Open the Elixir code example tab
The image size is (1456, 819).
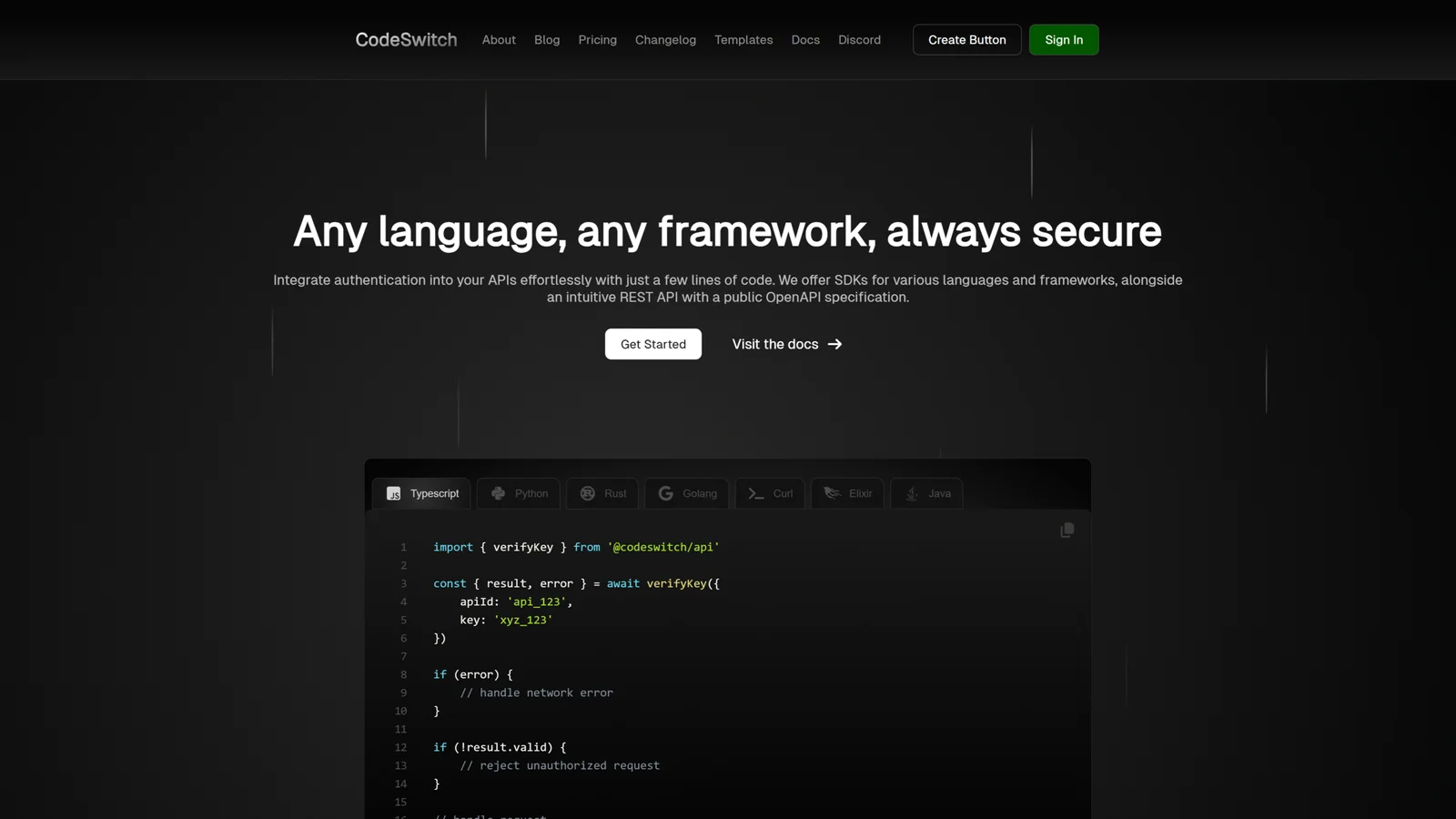click(x=860, y=493)
